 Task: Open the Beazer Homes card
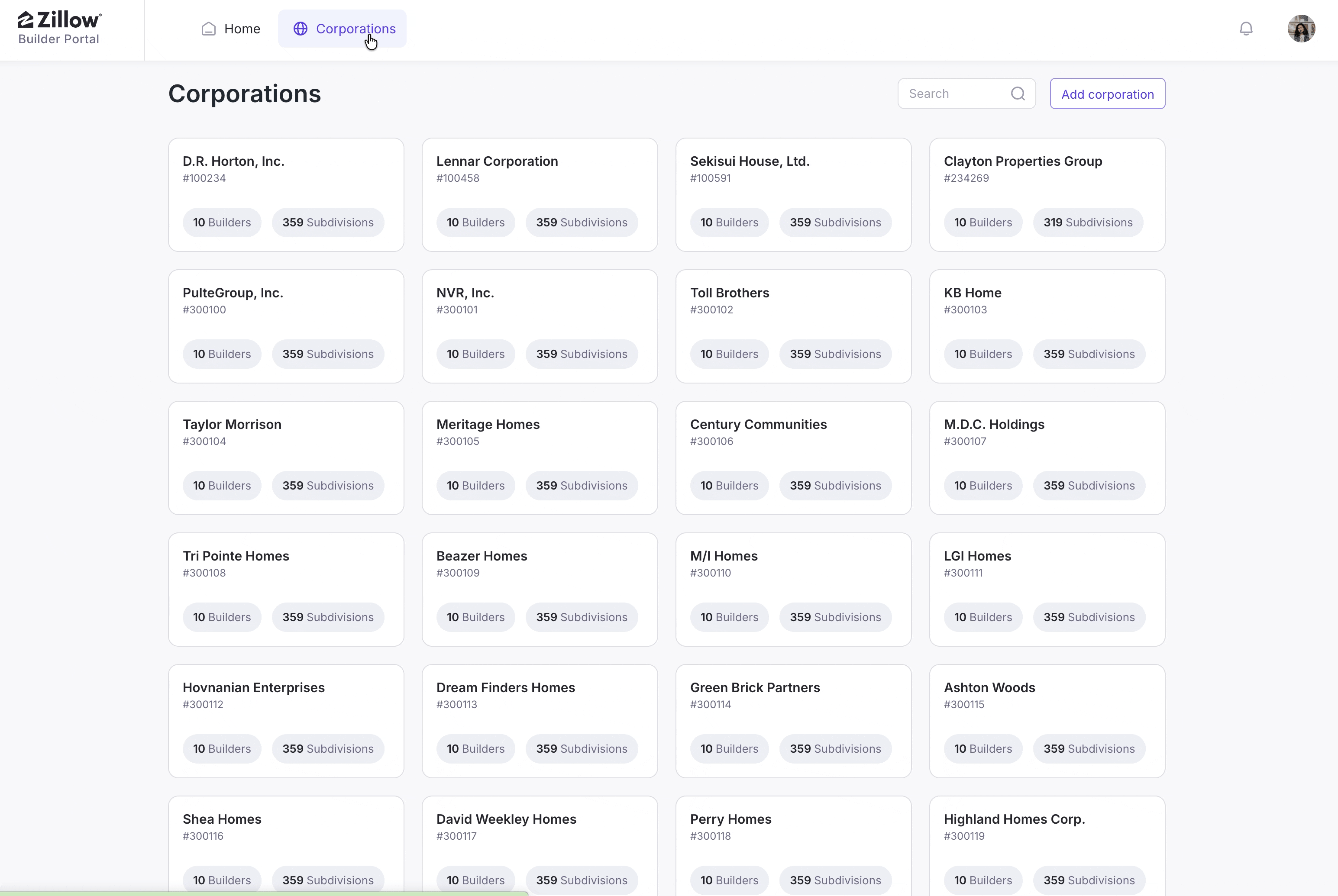[540, 590]
